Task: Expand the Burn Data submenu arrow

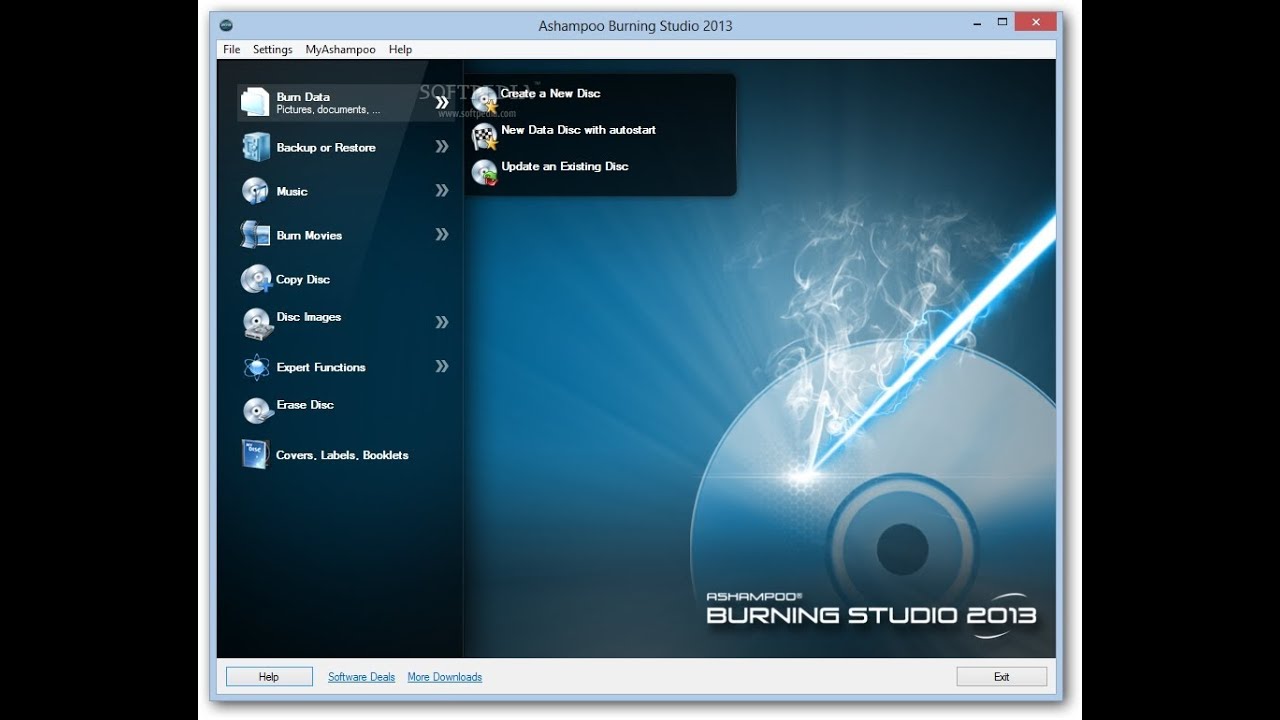Action: tap(442, 102)
